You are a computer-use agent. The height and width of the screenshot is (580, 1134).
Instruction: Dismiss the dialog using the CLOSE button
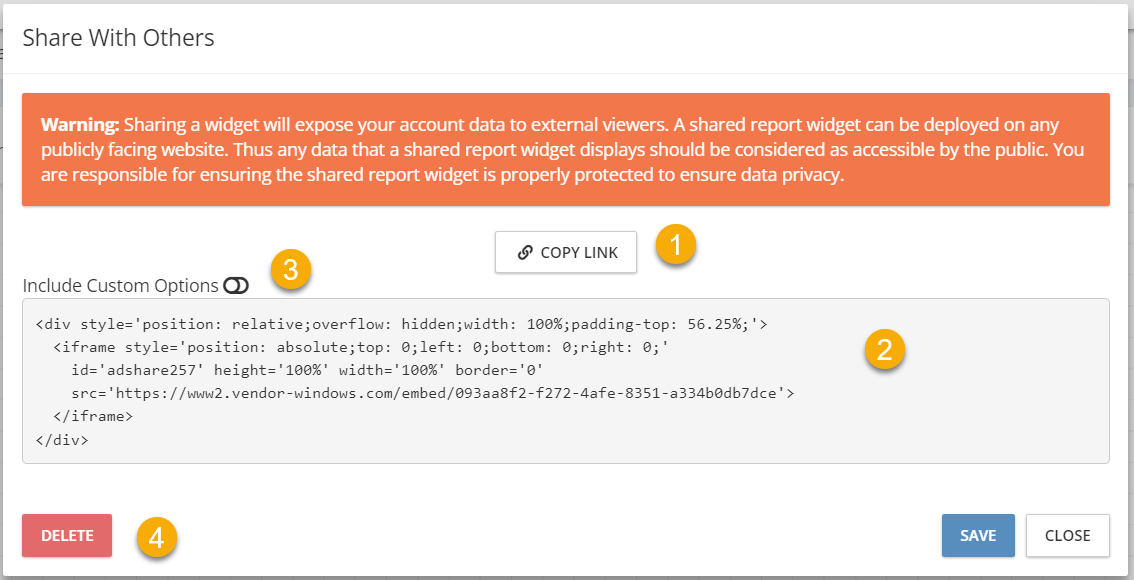point(1067,536)
